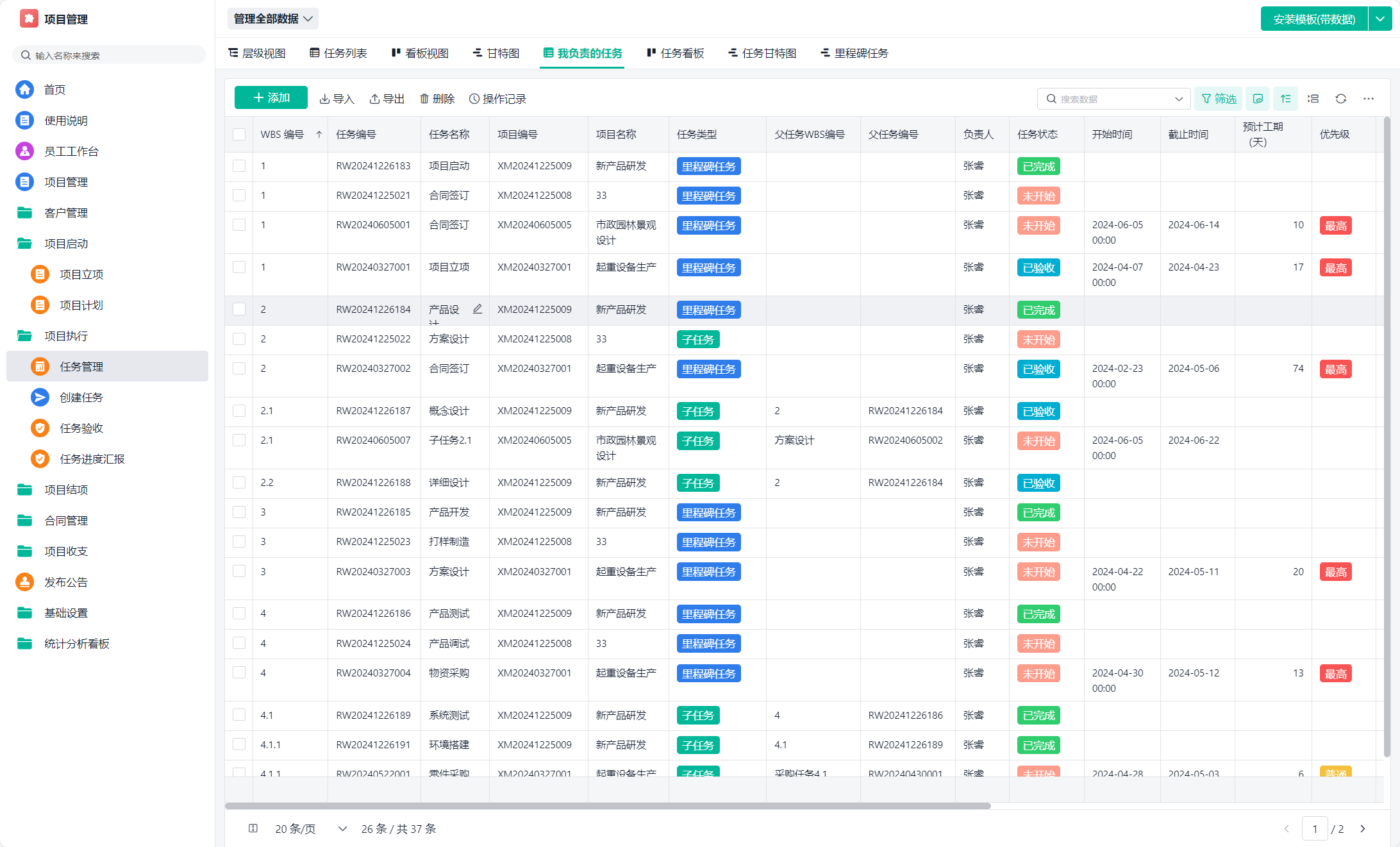Switch to the 看板视图 tab
1400x847 pixels.
420,53
